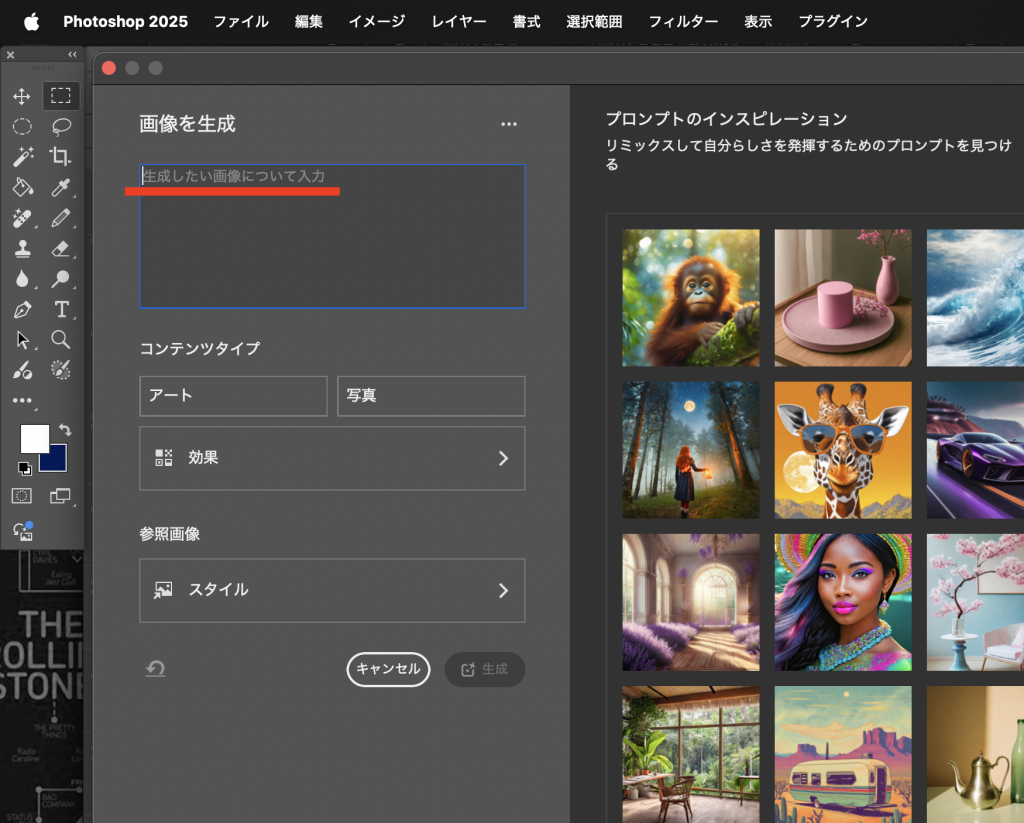Open the three-dot options menu beside 画像を生成

(x=509, y=124)
